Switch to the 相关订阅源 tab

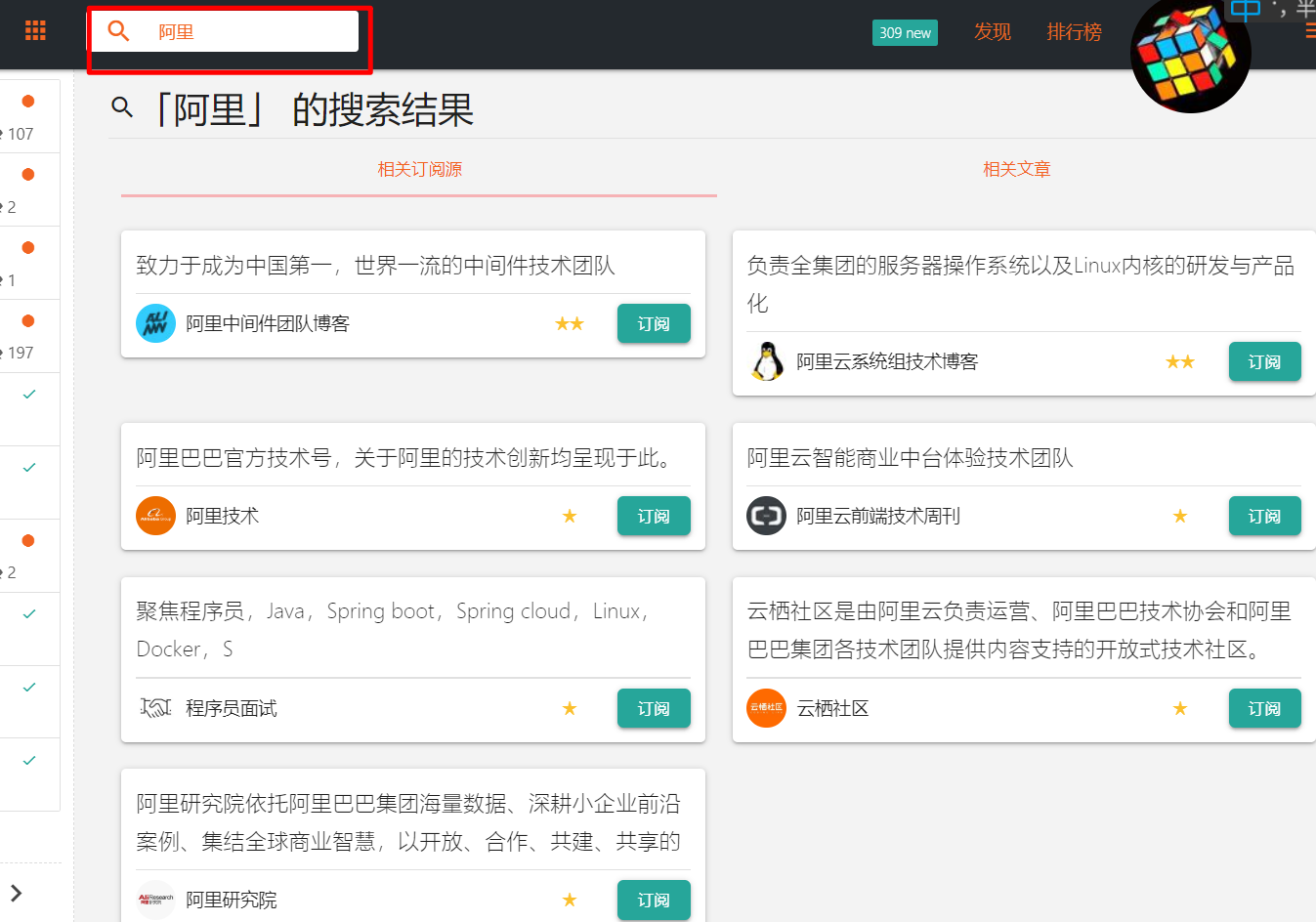tap(419, 169)
